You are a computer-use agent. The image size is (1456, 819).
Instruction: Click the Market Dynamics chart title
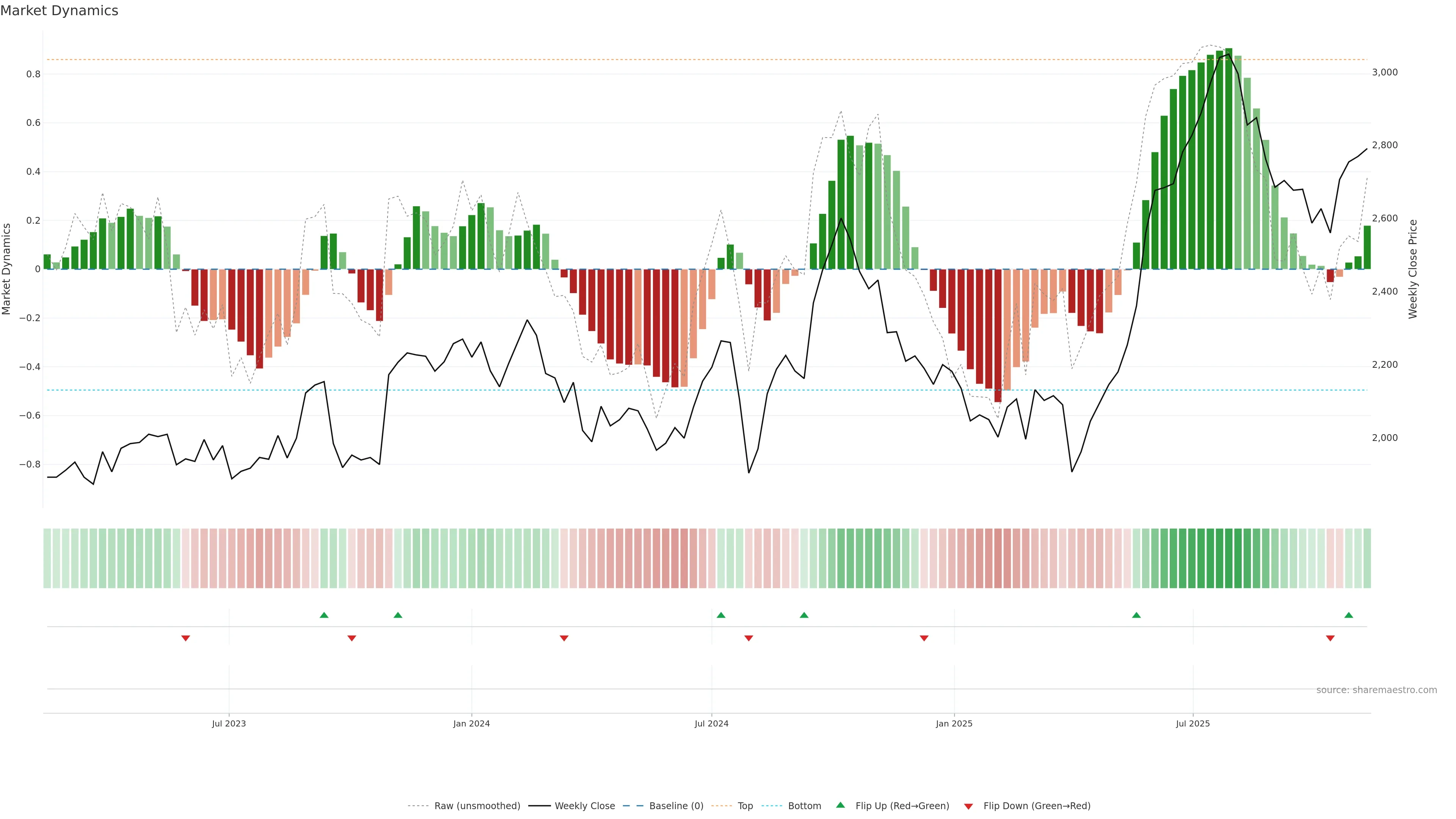tap(60, 11)
